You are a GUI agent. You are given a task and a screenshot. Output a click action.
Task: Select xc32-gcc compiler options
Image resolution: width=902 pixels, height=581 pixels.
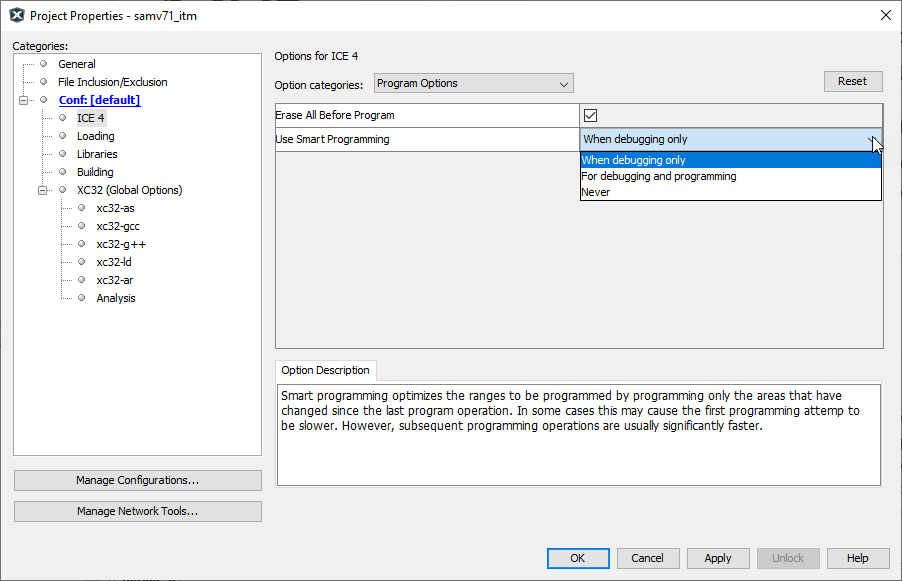click(x=118, y=226)
